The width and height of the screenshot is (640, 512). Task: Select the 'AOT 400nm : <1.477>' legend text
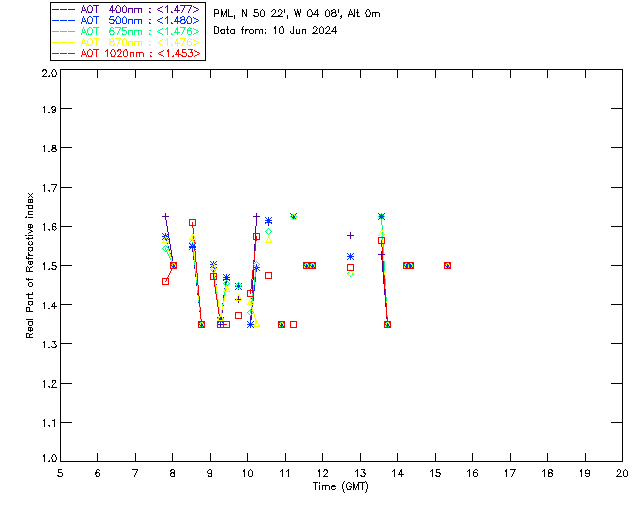pyautogui.click(x=140, y=9)
